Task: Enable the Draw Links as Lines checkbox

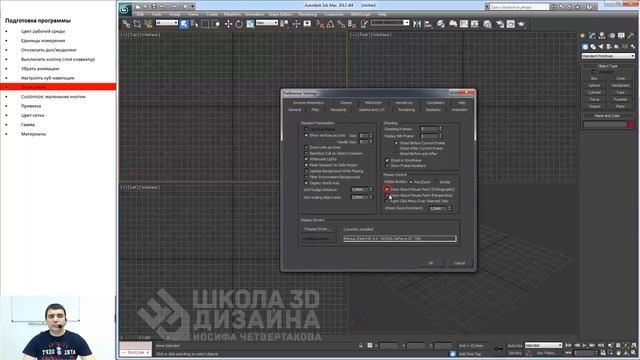Action: [x=306, y=147]
